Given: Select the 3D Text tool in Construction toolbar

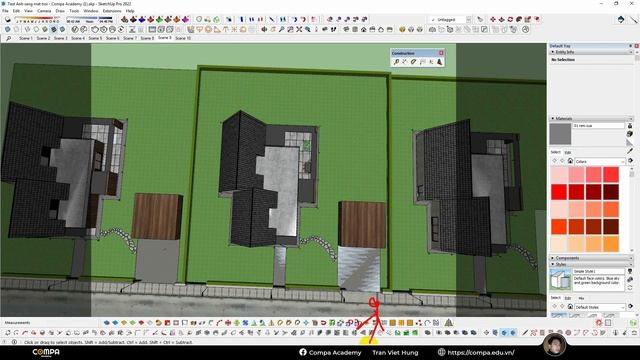Looking at the screenshot, I should [440, 62].
